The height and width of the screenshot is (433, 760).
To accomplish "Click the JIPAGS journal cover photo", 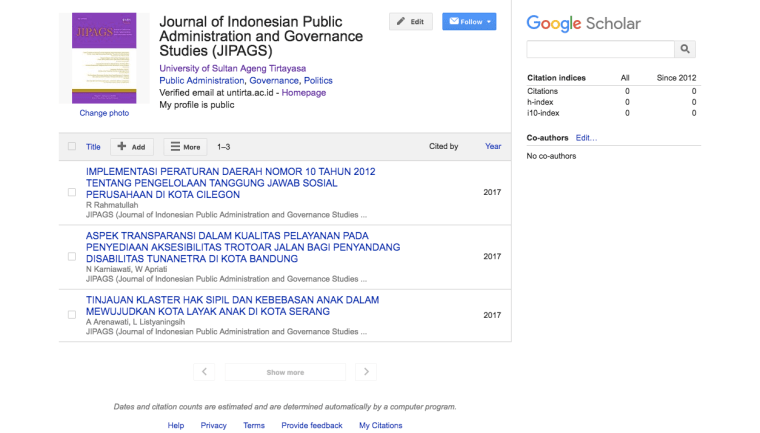I will coord(104,58).
